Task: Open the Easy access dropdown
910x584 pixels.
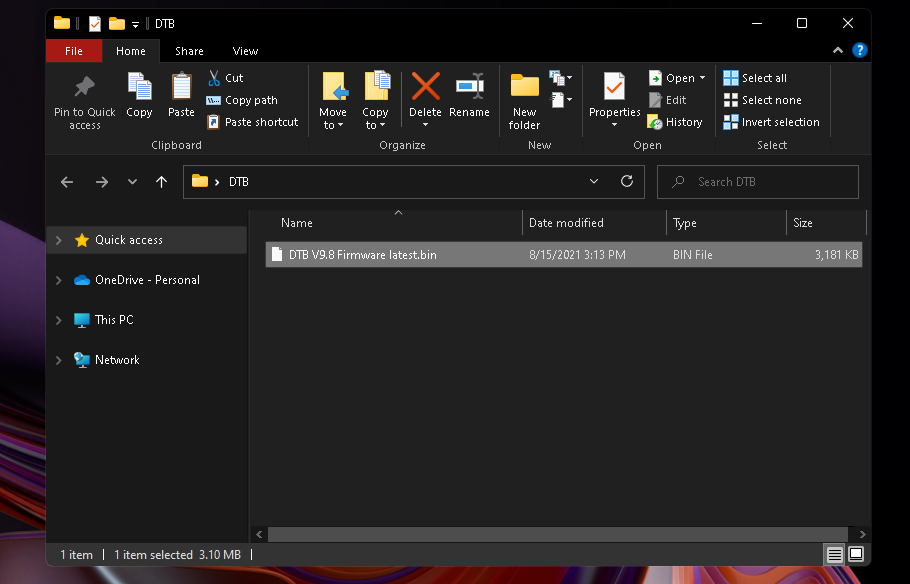Action: pos(561,100)
